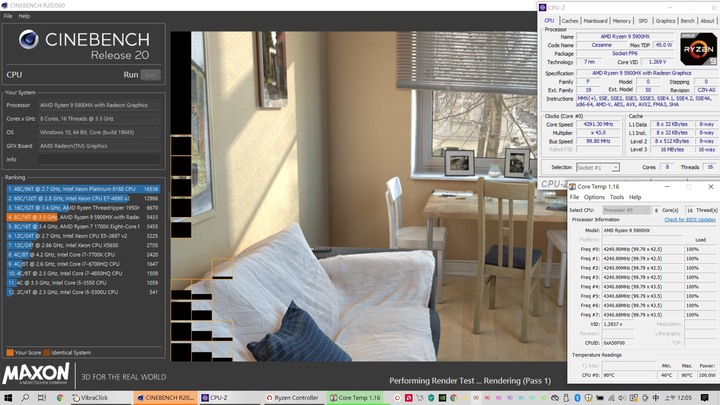Click the NVIDIA tray icon
The width and height of the screenshot is (720, 405).
point(442,398)
